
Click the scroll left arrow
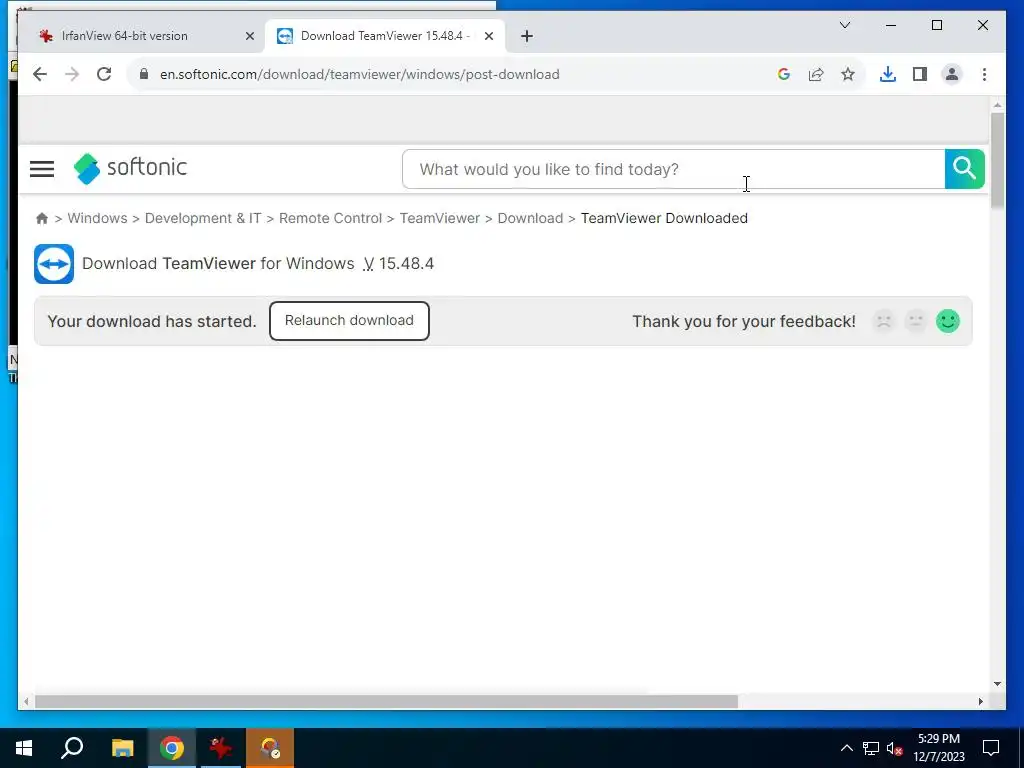point(25,701)
